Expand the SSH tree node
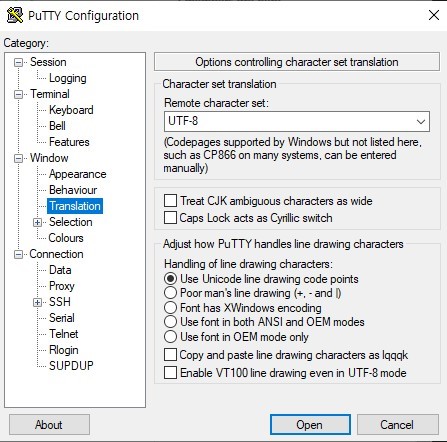447x442 pixels. (37, 302)
